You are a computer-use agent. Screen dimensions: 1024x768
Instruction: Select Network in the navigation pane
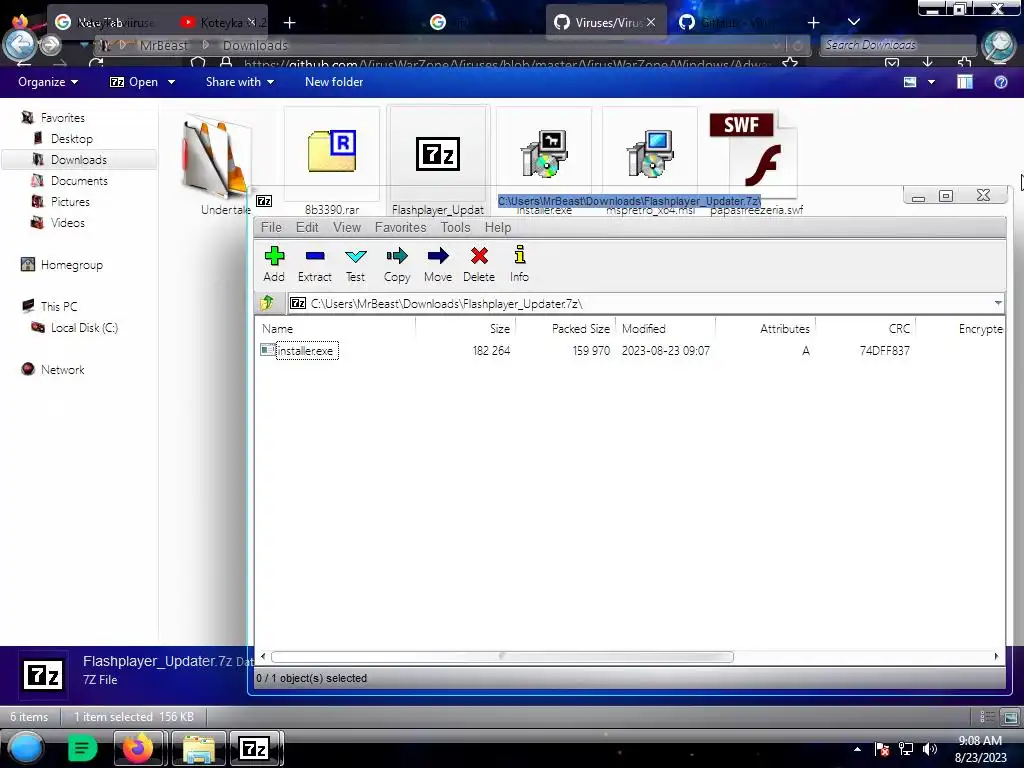tap(62, 369)
